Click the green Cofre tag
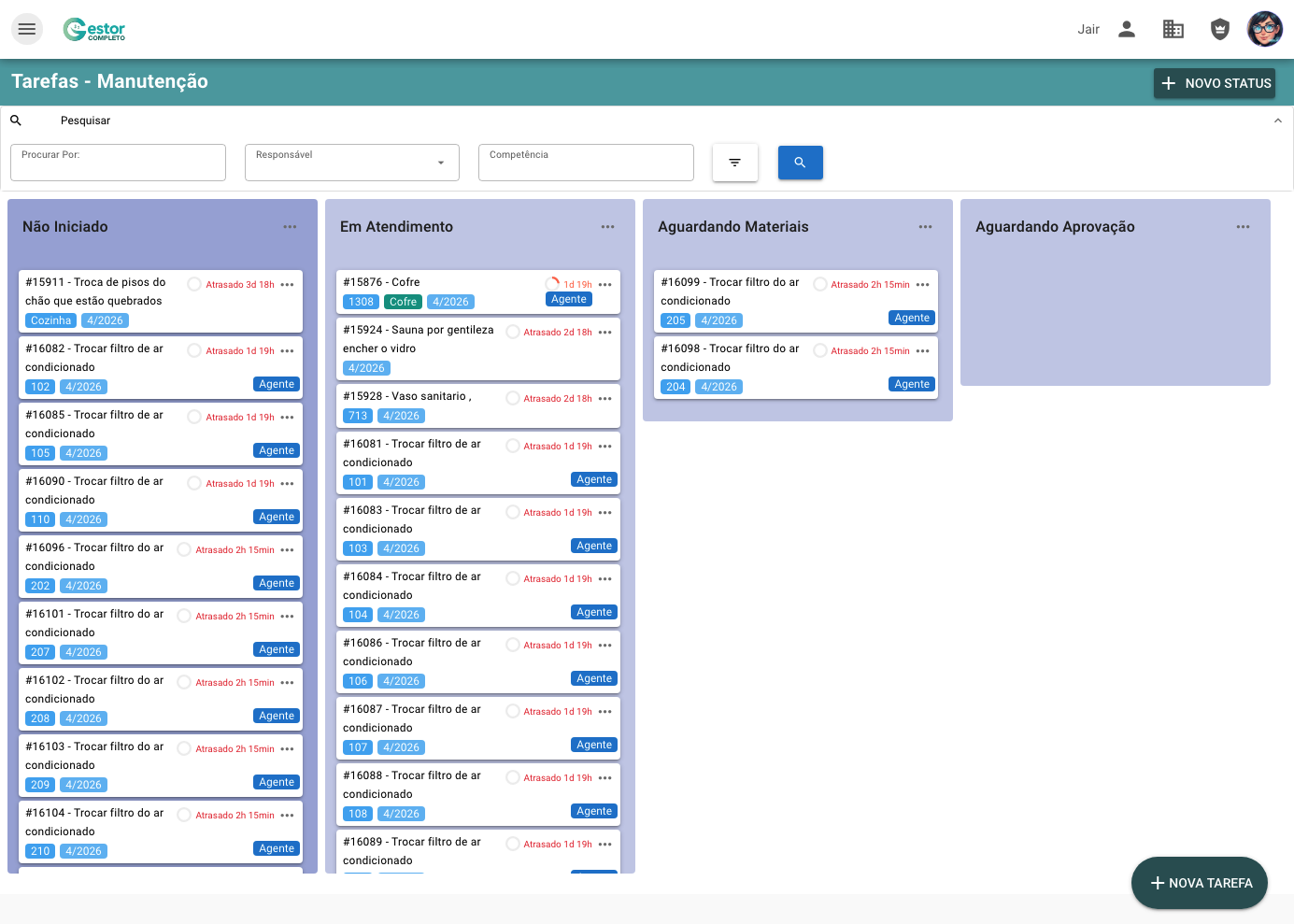Viewport: 1294px width, 924px height. [x=403, y=302]
